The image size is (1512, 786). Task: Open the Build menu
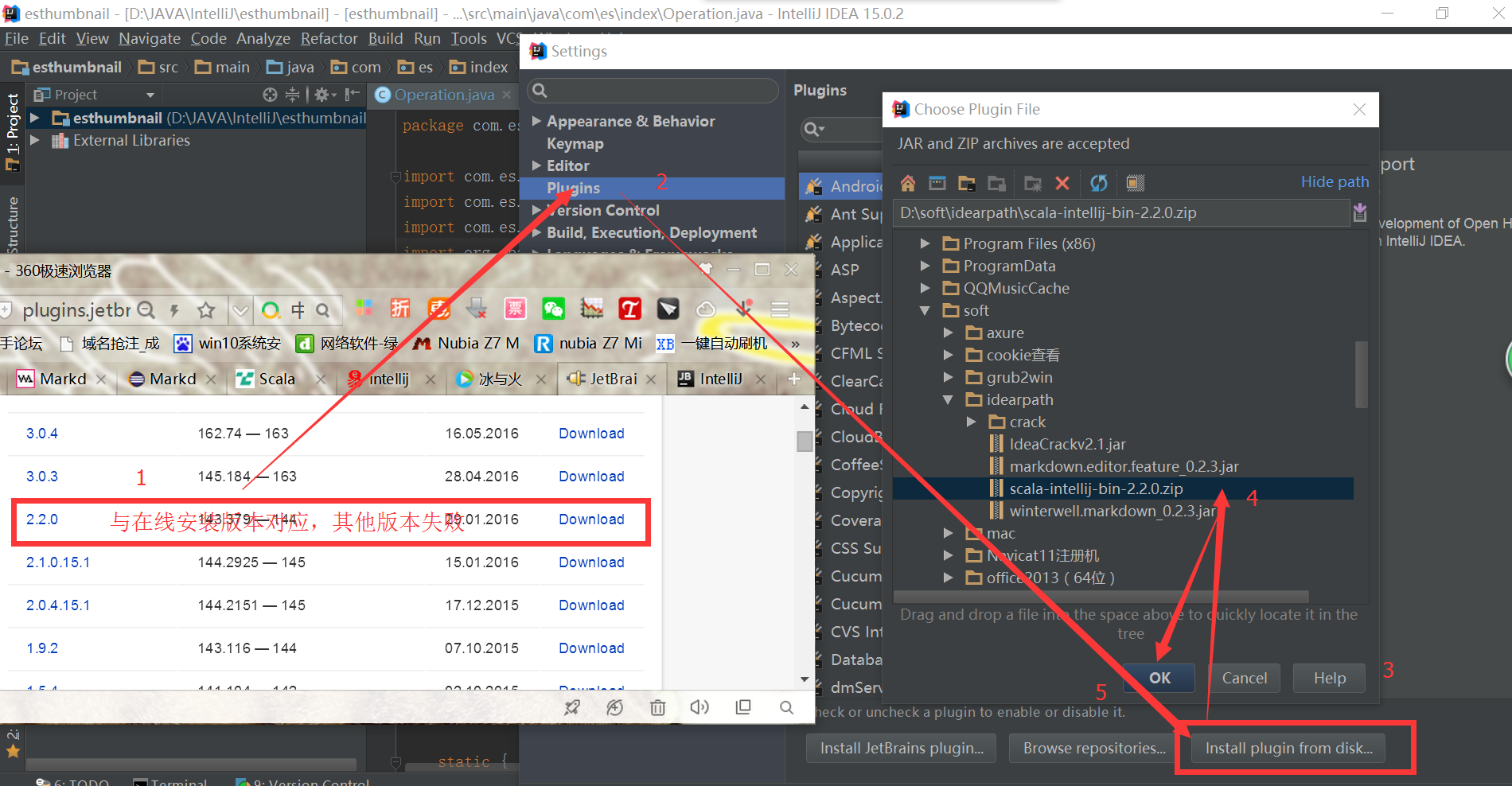[x=385, y=38]
